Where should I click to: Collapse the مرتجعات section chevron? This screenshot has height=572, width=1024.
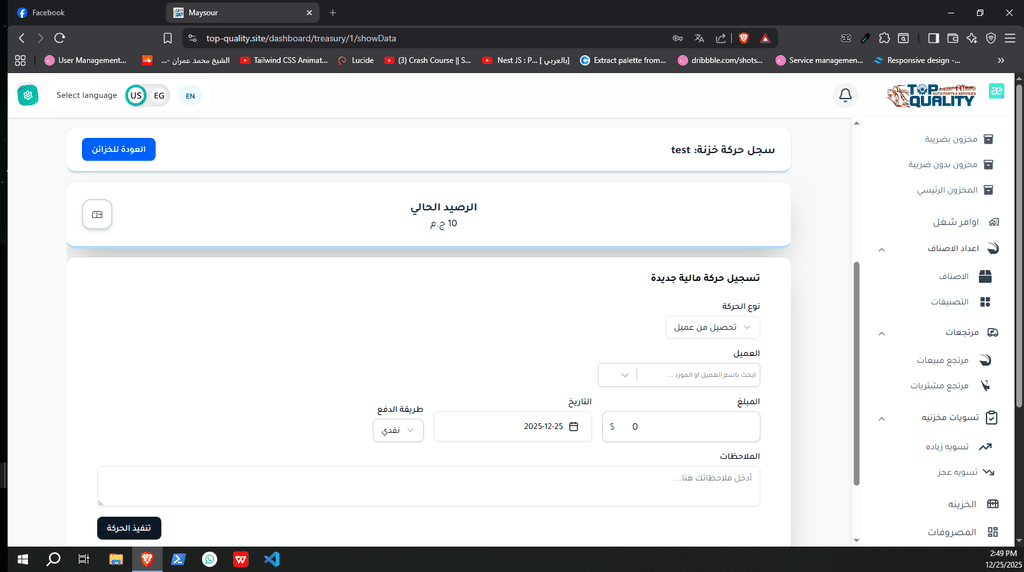pyautogui.click(x=882, y=334)
